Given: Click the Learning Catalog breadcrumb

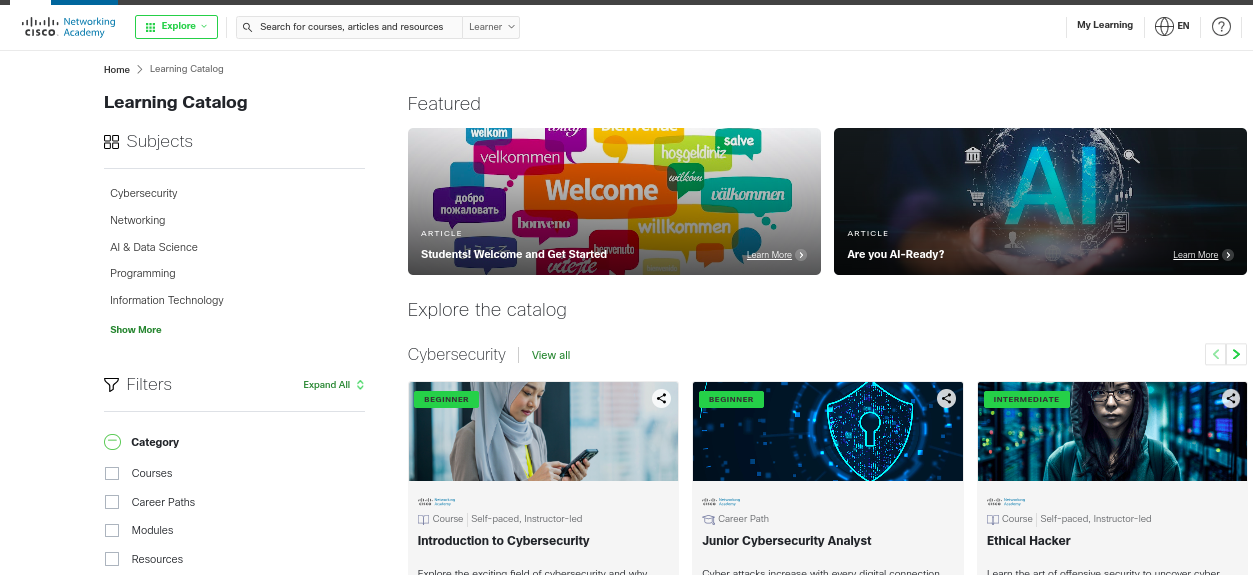Looking at the screenshot, I should [187, 70].
